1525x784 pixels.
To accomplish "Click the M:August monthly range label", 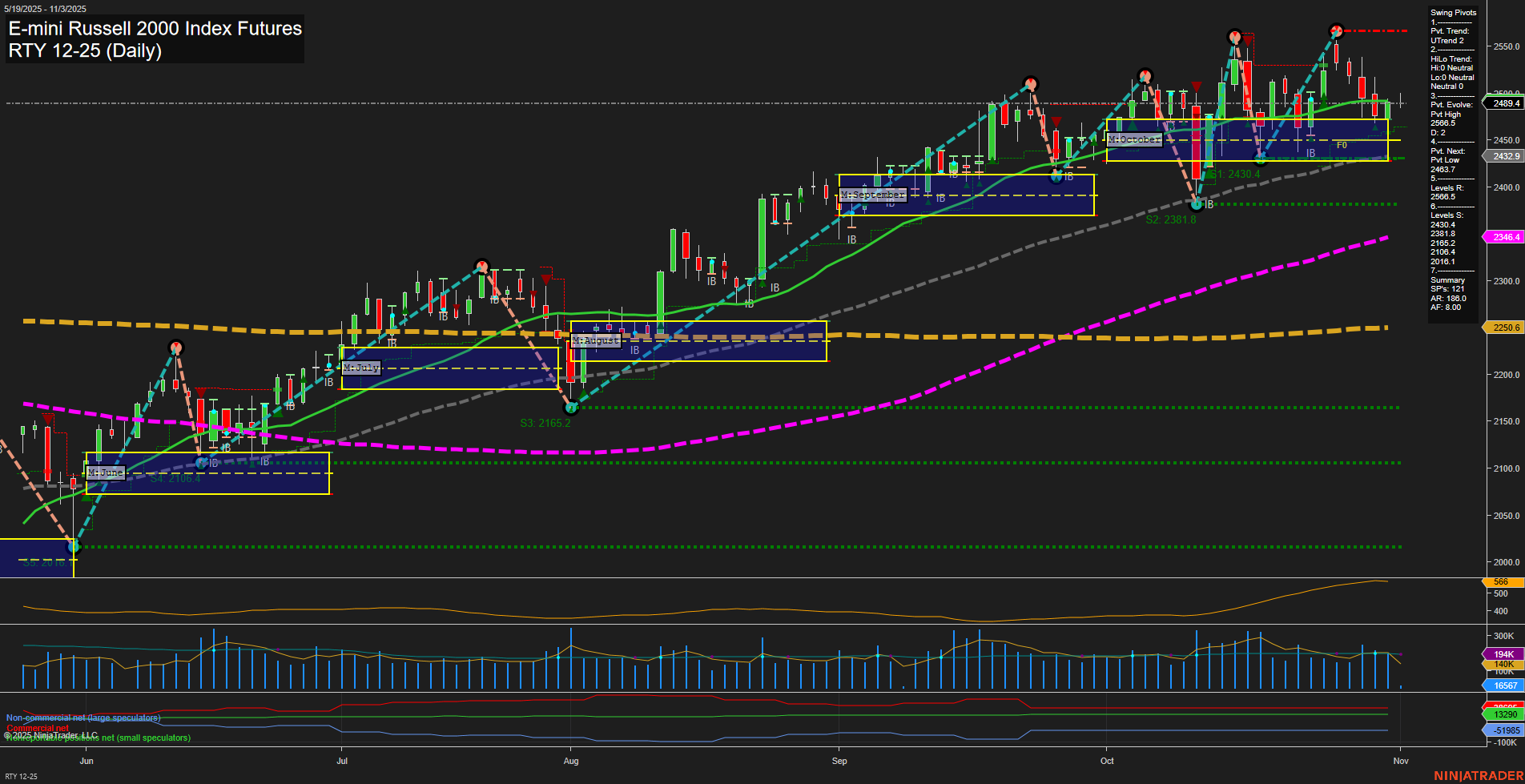I will 596,340.
